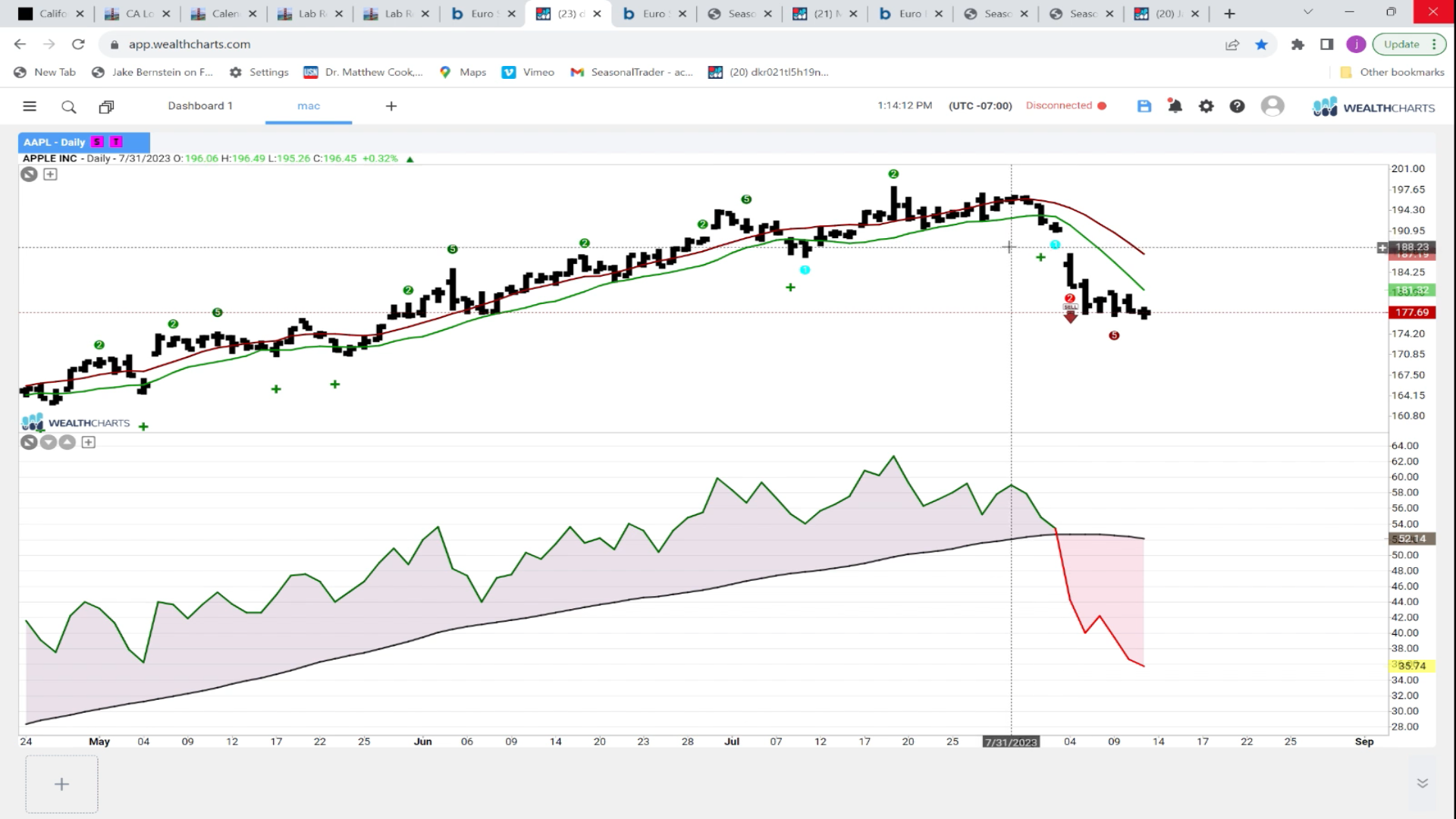1456x819 pixels.
Task: Open the user account avatar
Action: coord(1272,106)
